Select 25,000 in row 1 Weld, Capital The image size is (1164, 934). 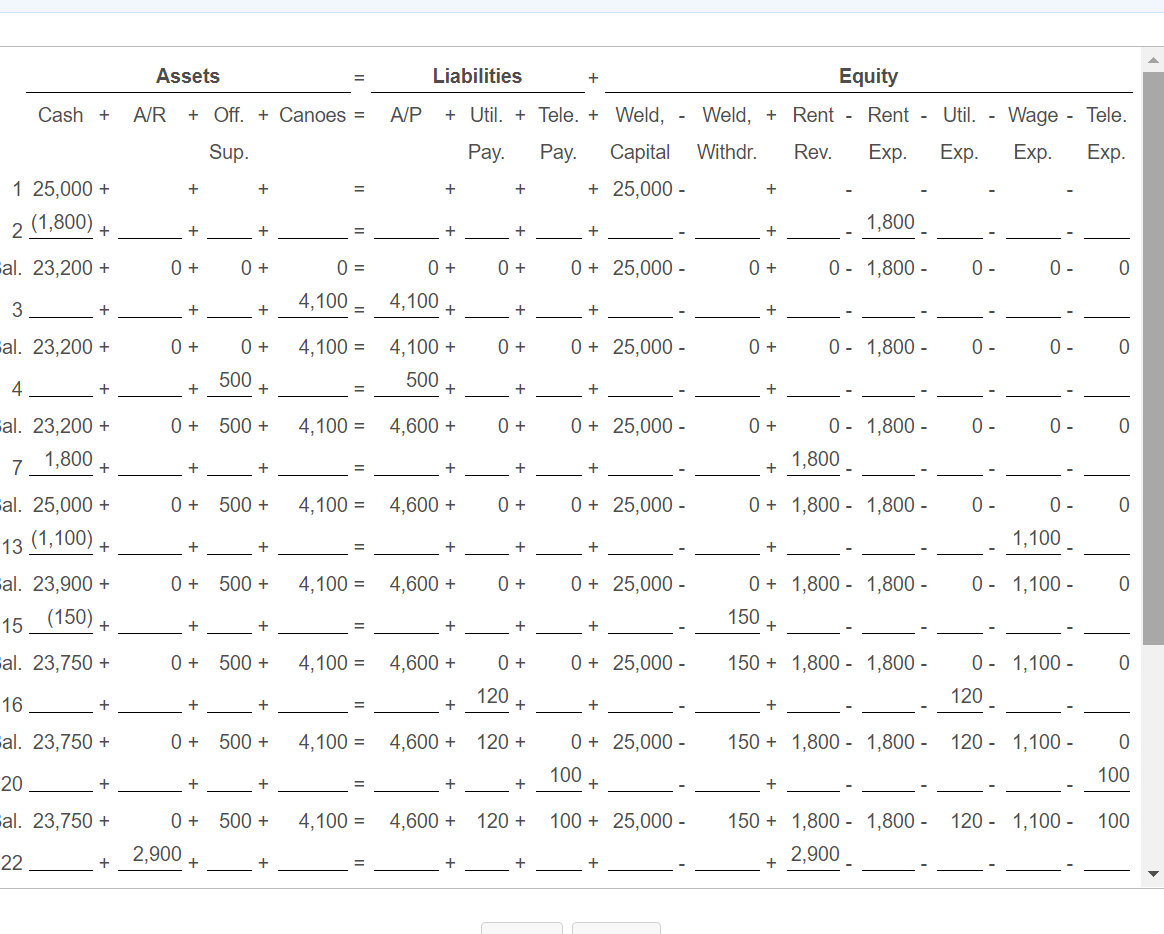642,189
